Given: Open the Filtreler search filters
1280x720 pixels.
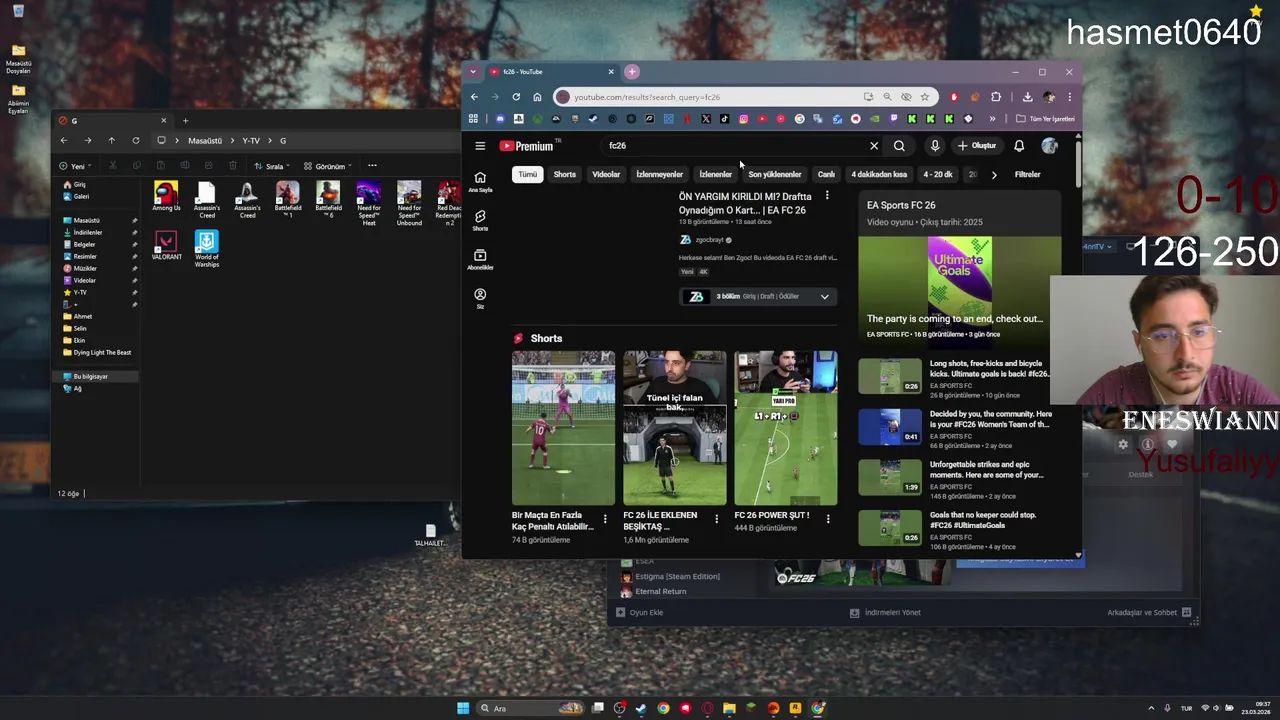Looking at the screenshot, I should [x=1027, y=175].
